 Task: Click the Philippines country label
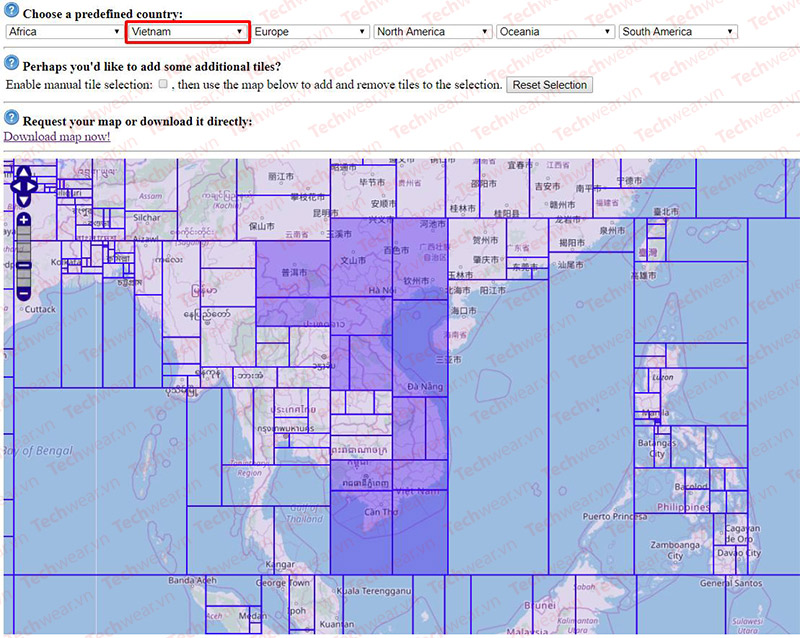(x=683, y=507)
